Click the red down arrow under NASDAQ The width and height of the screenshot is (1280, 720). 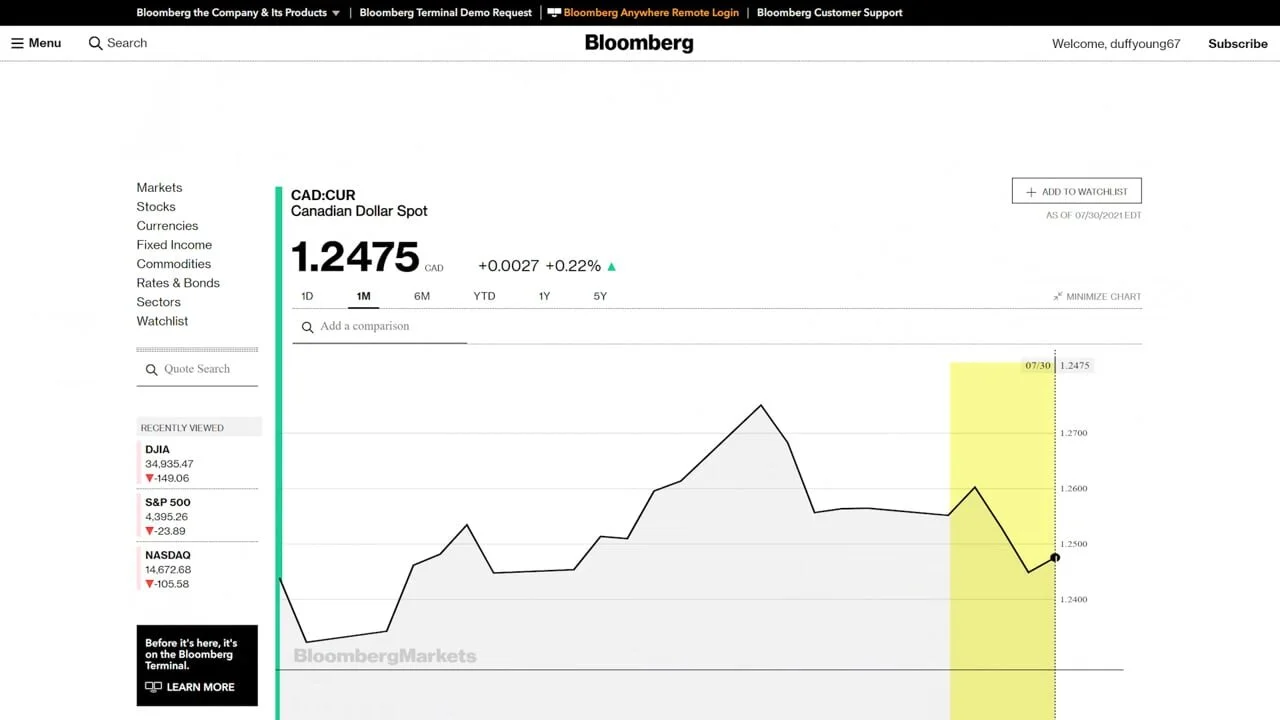tap(150, 584)
